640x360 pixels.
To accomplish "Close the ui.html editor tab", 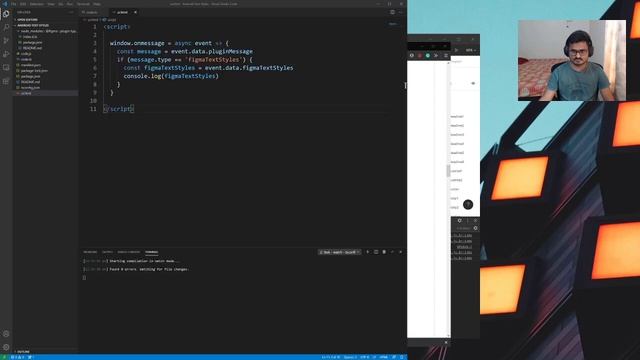I will coord(136,12).
